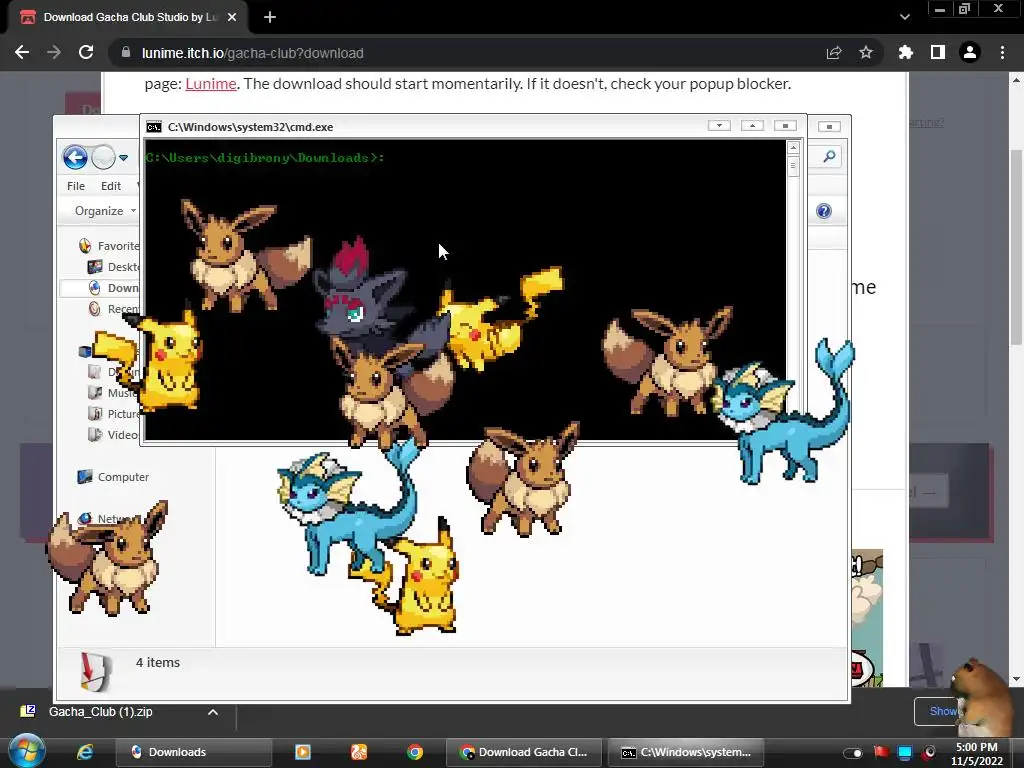The image size is (1024, 768).
Task: Launch pinned Chrome from the taskbar
Action: (x=415, y=752)
